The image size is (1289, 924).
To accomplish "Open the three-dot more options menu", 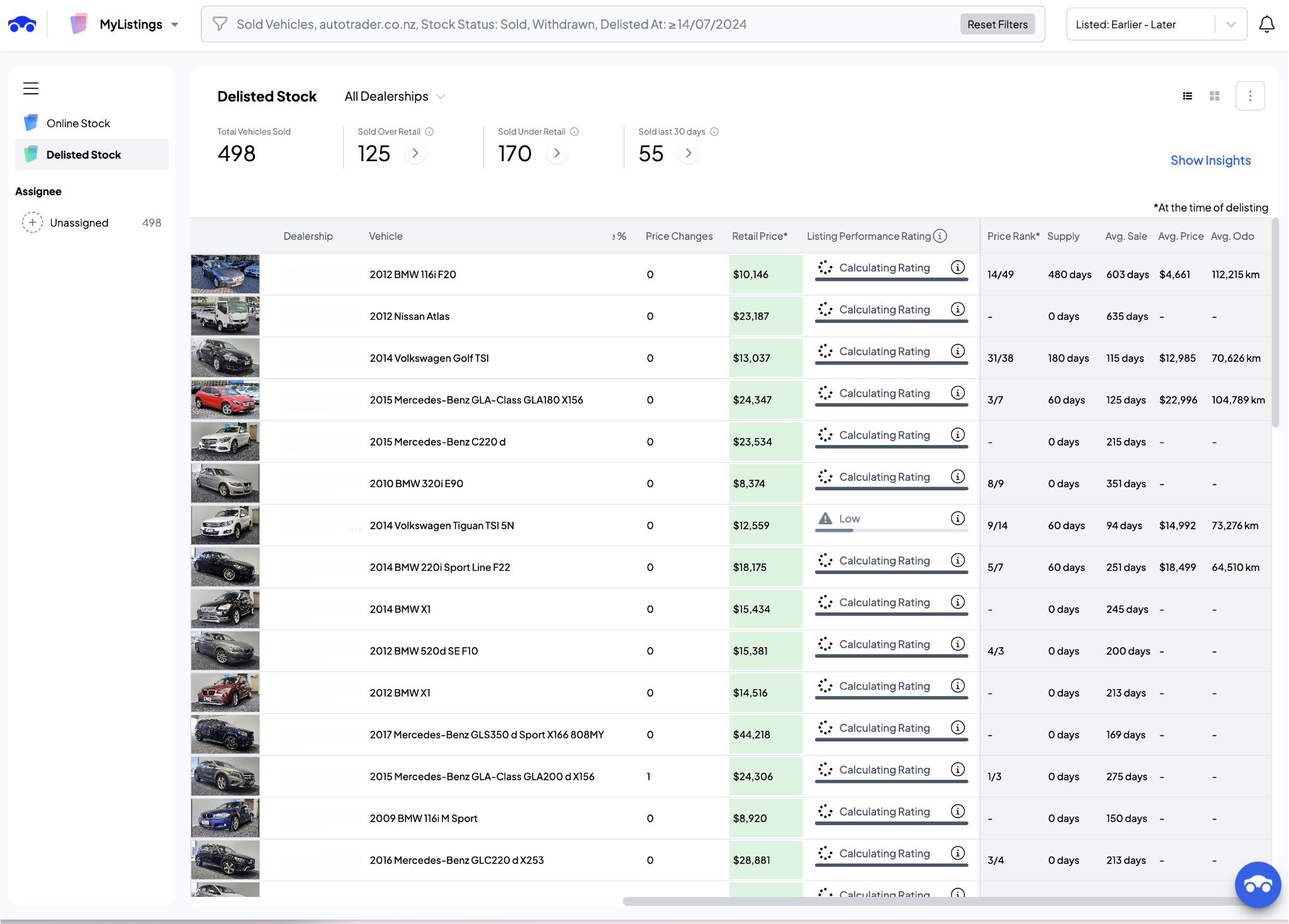I will (1250, 96).
